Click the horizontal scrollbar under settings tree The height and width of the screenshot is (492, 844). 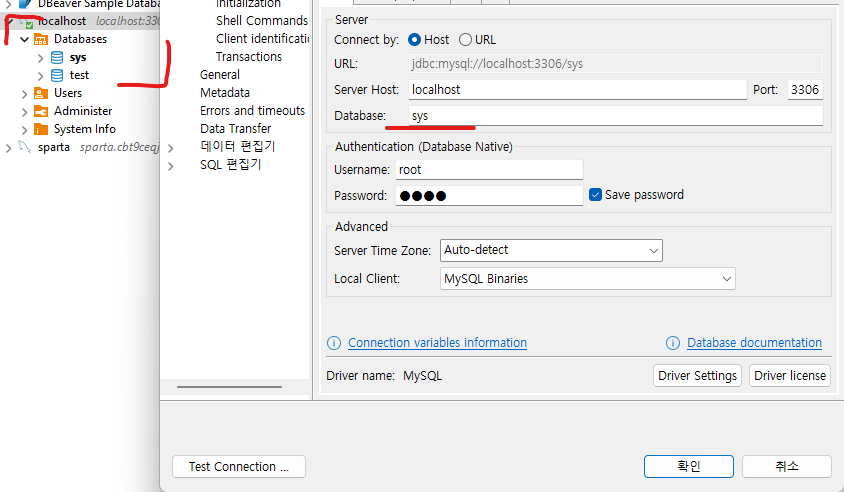click(x=229, y=386)
